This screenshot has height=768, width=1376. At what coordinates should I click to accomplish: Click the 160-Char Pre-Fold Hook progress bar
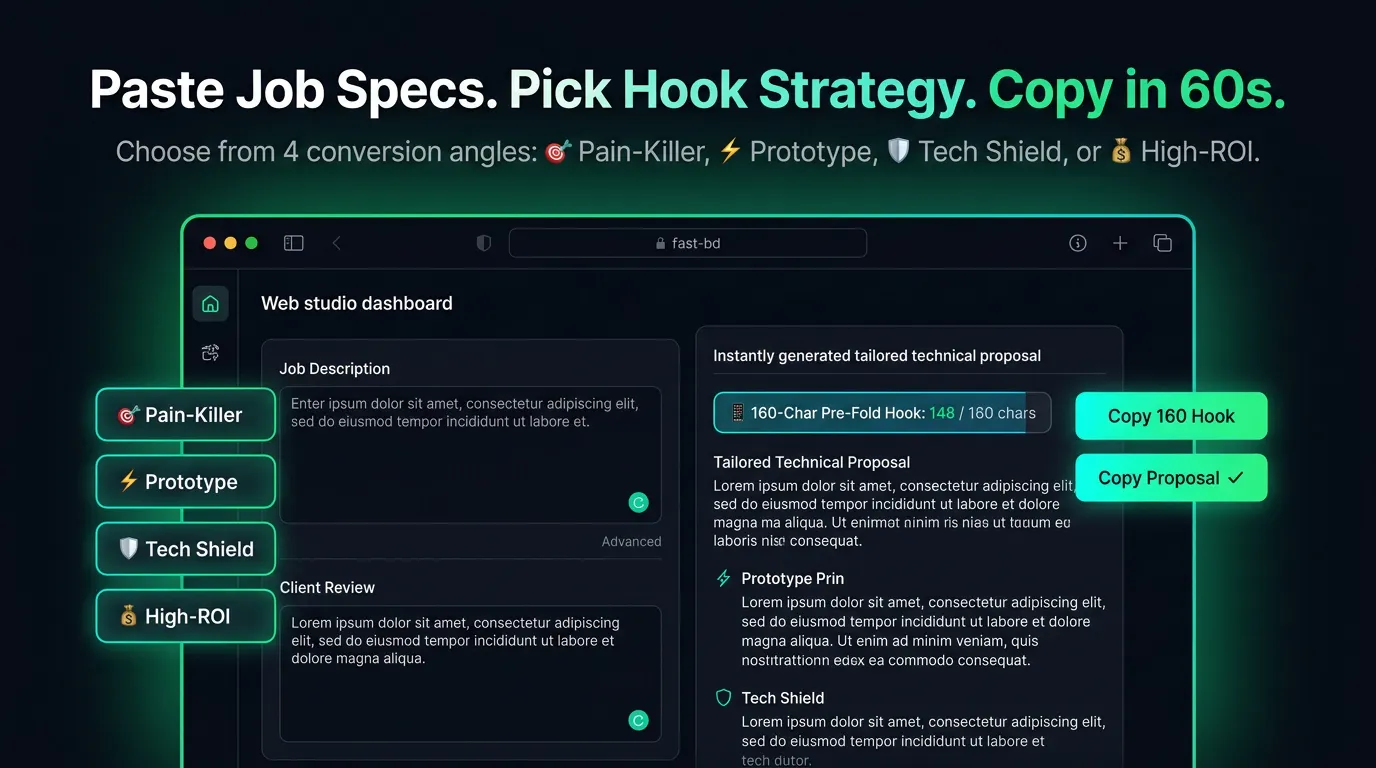click(x=882, y=412)
